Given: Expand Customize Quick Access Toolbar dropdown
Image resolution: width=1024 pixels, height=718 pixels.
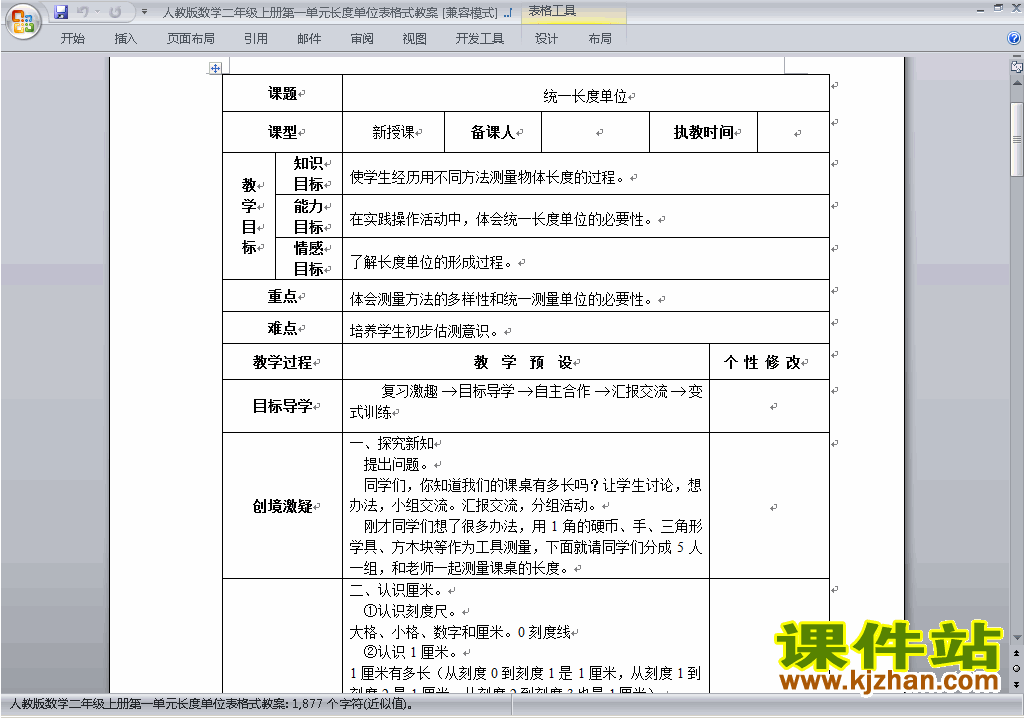Looking at the screenshot, I should (144, 12).
